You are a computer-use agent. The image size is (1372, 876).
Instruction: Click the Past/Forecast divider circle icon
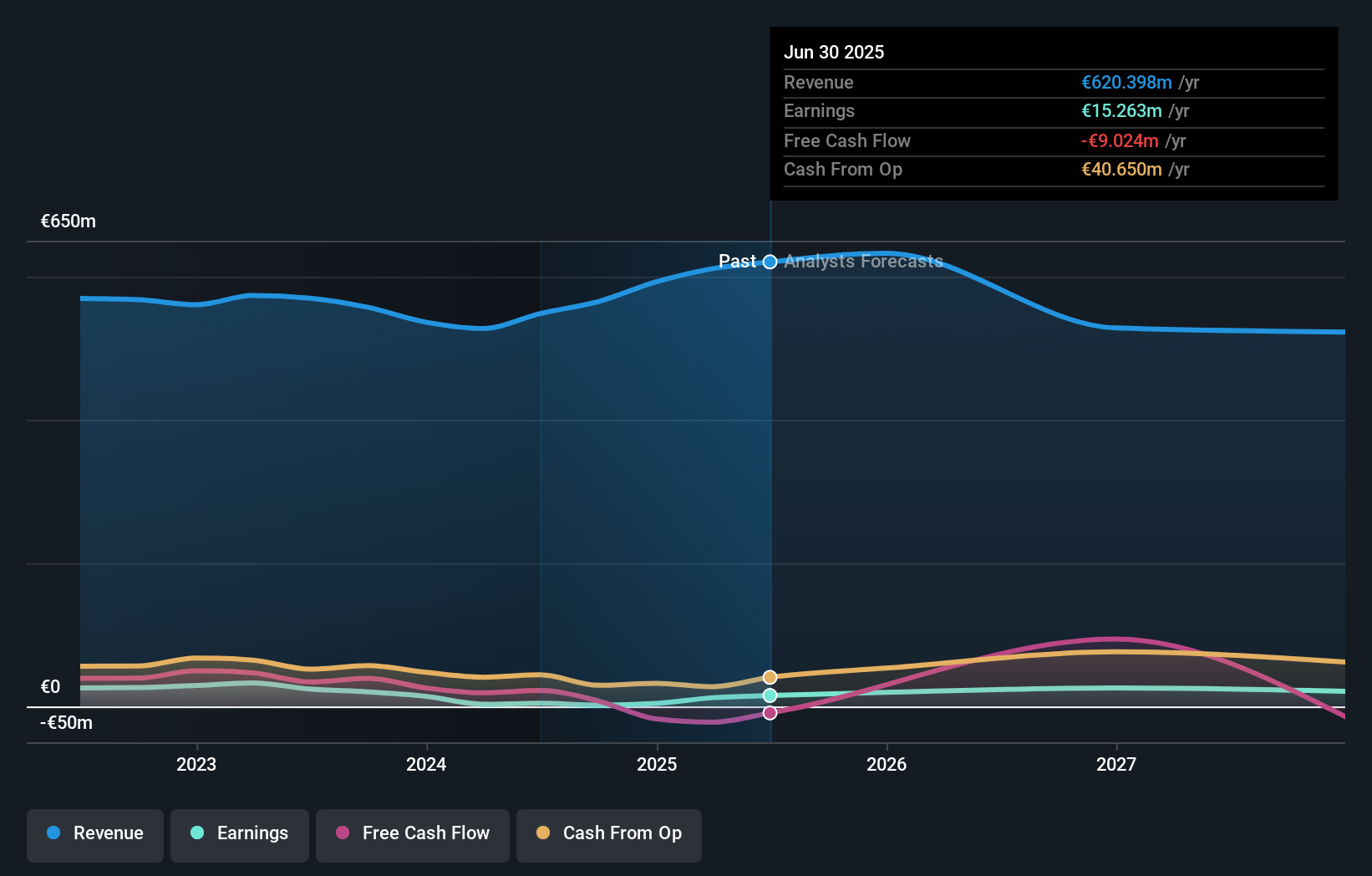click(770, 262)
